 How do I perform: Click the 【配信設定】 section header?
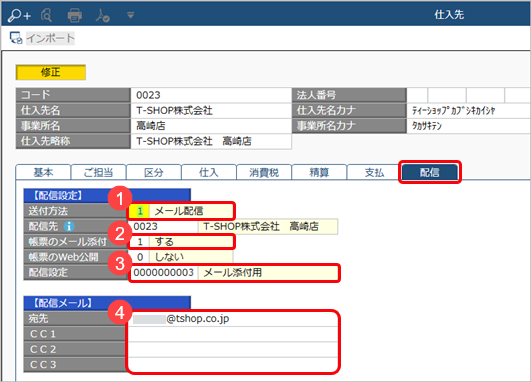point(107,195)
